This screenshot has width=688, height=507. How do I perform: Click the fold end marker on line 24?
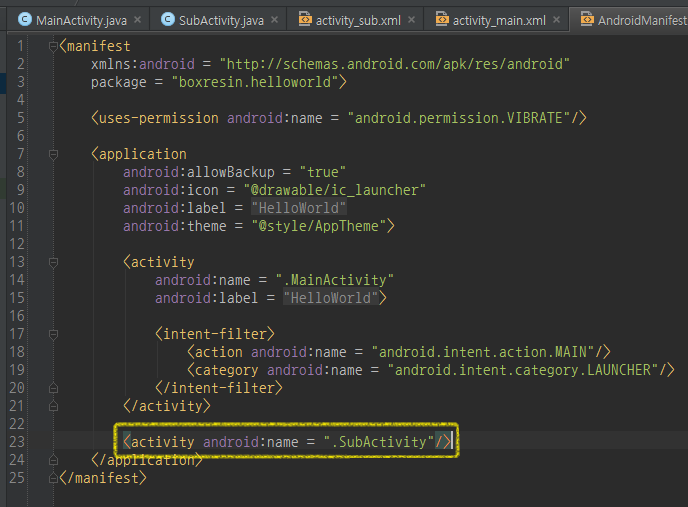click(x=54, y=460)
